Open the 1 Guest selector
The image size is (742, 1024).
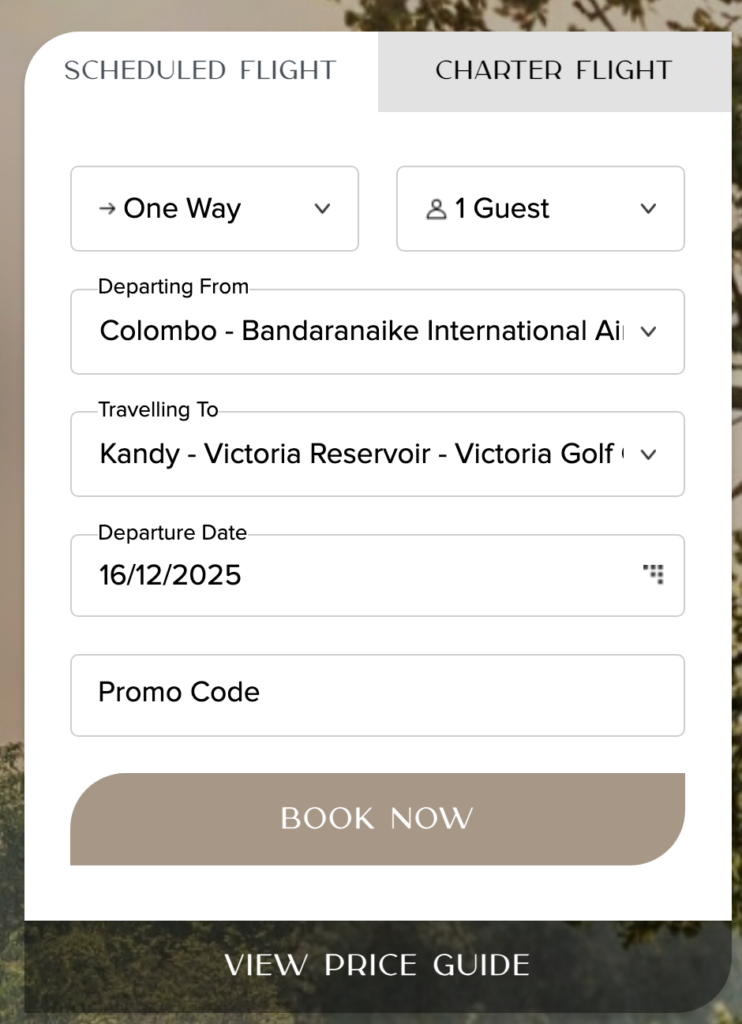[x=540, y=209]
